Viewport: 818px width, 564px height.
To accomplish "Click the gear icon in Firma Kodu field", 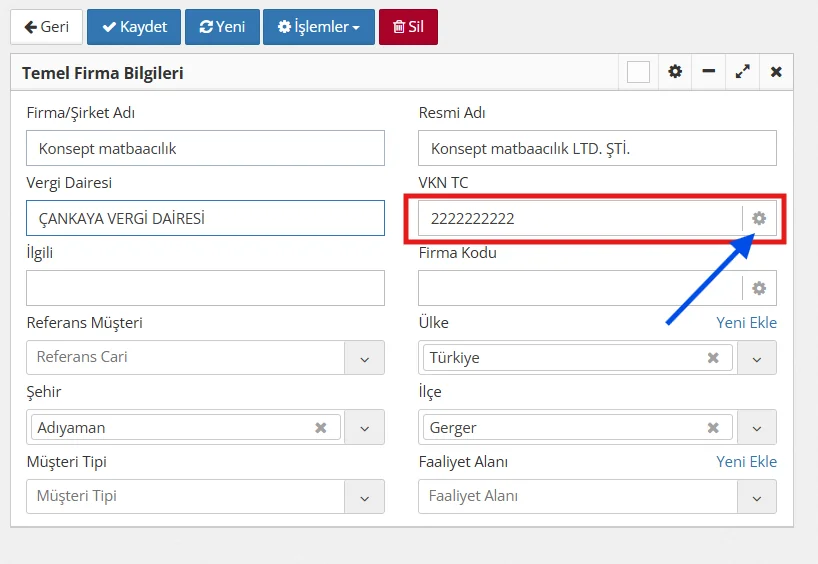I will [x=759, y=288].
